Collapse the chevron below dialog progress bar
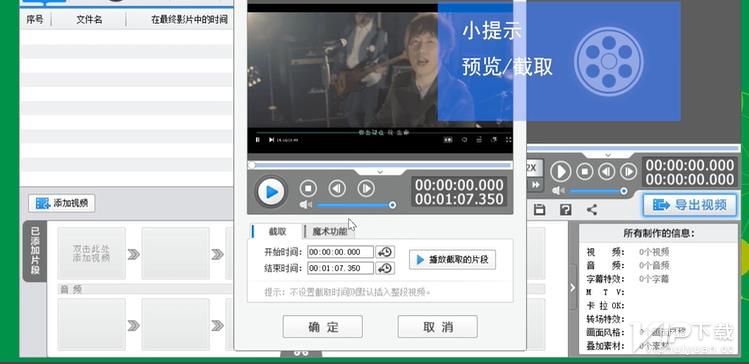 (x=380, y=171)
